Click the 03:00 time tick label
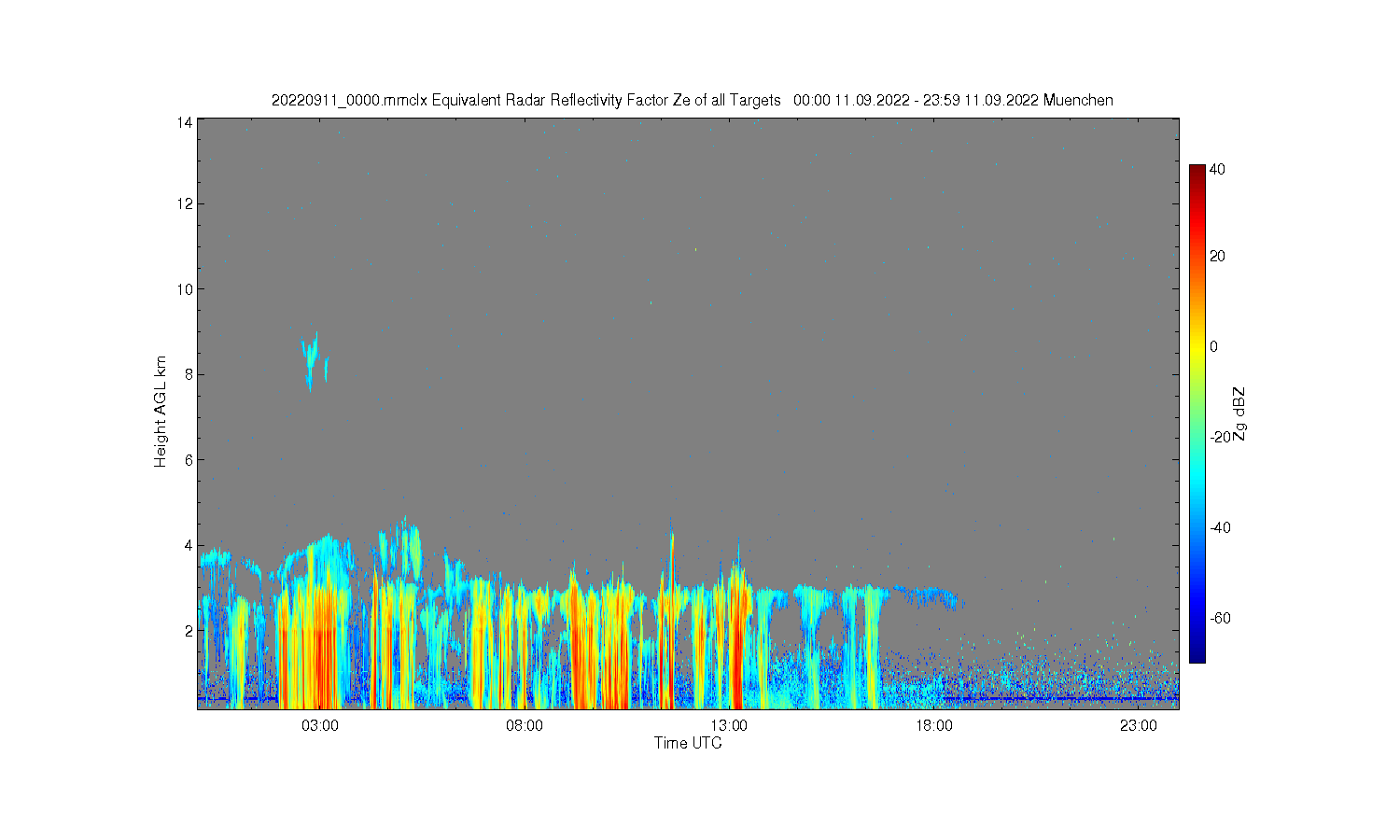Screen dimensions: 1400x840 click(x=320, y=725)
